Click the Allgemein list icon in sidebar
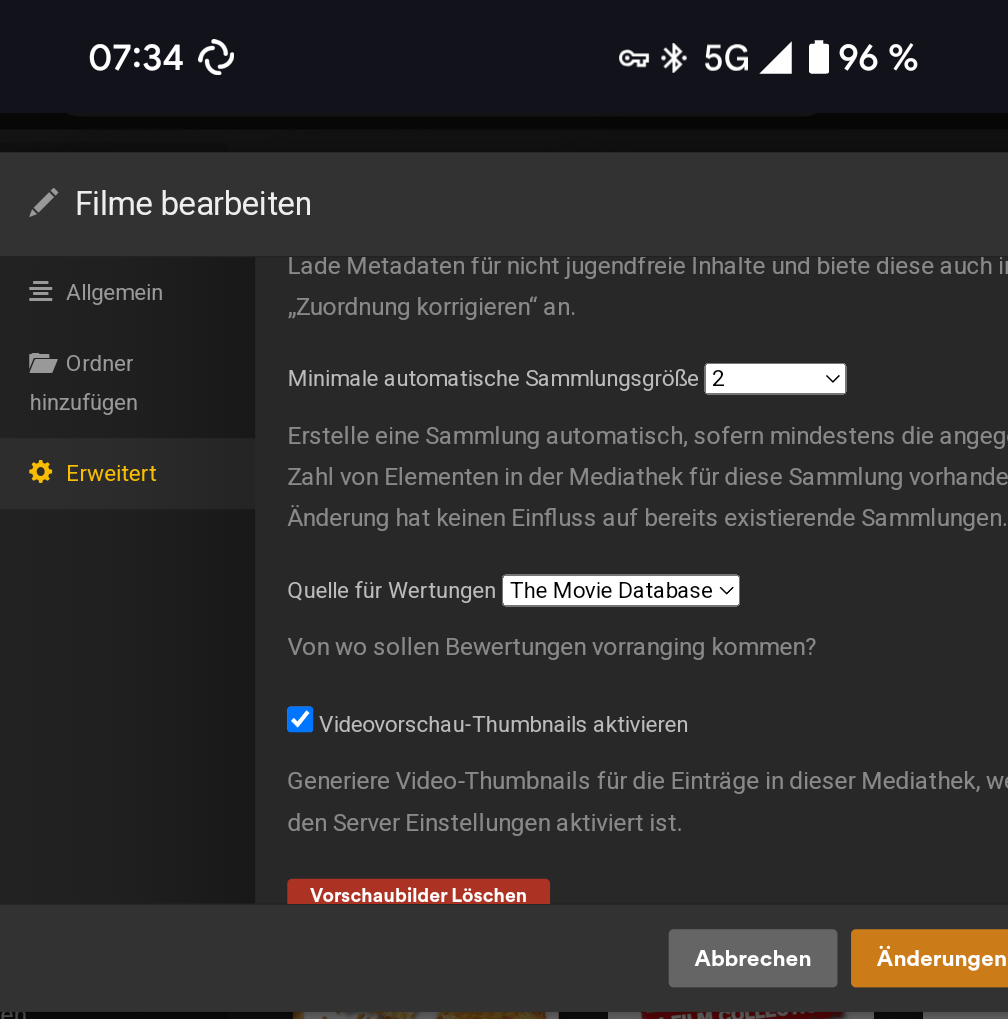The width and height of the screenshot is (1008, 1019). point(40,292)
